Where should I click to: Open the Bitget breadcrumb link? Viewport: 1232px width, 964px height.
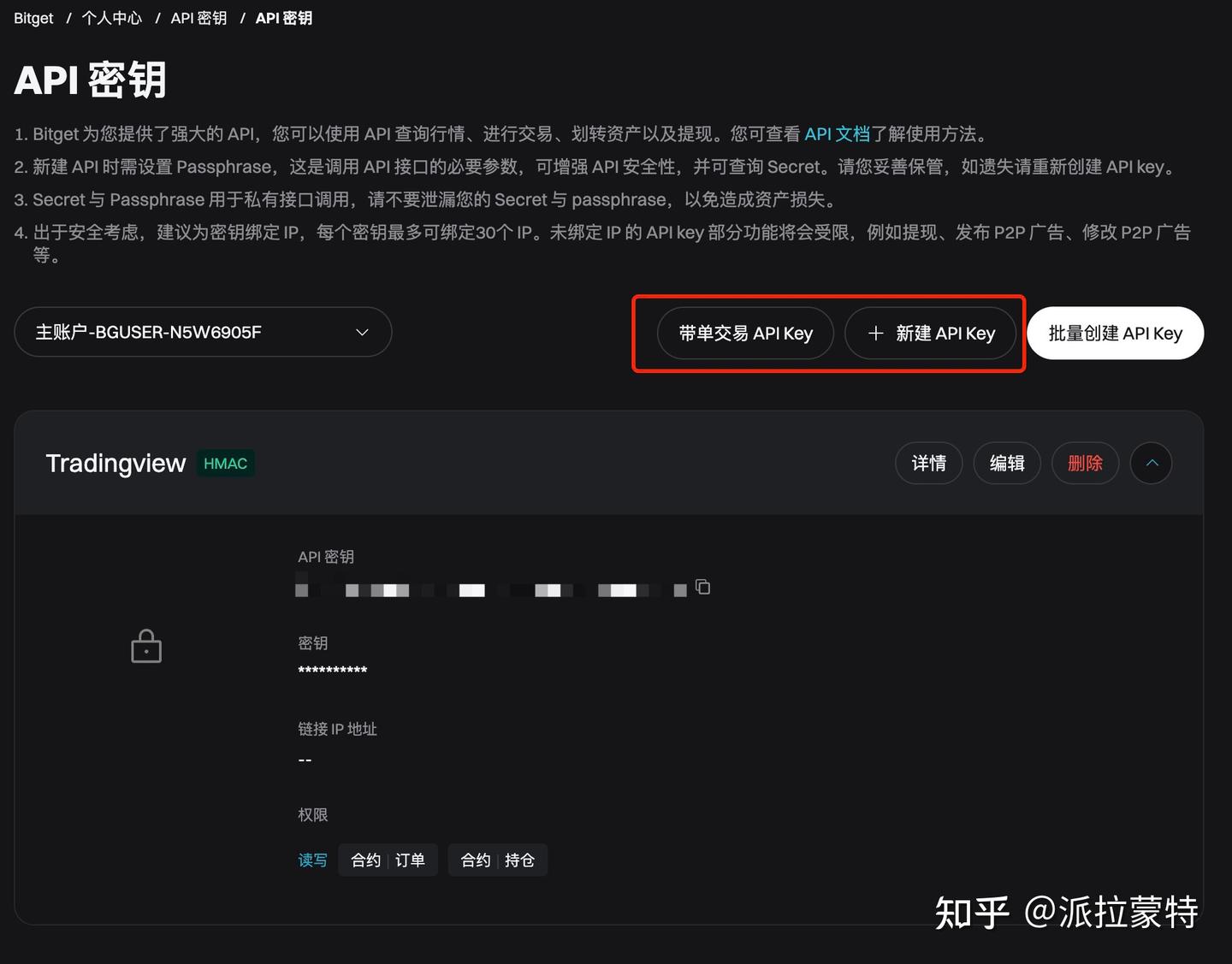click(x=33, y=17)
